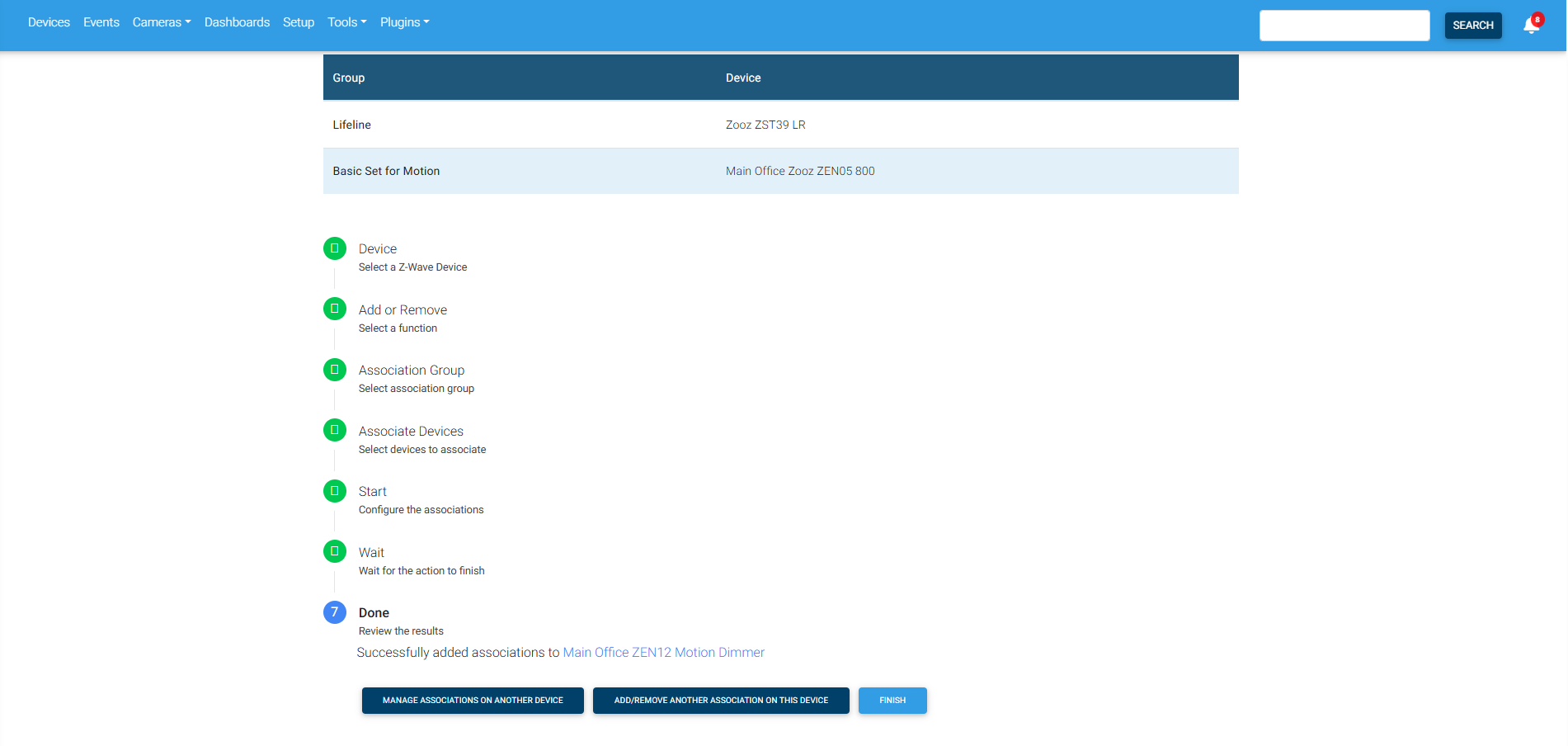Image resolution: width=1568 pixels, height=746 pixels.
Task: Click 'Configure the associations' text
Action: [x=421, y=510]
